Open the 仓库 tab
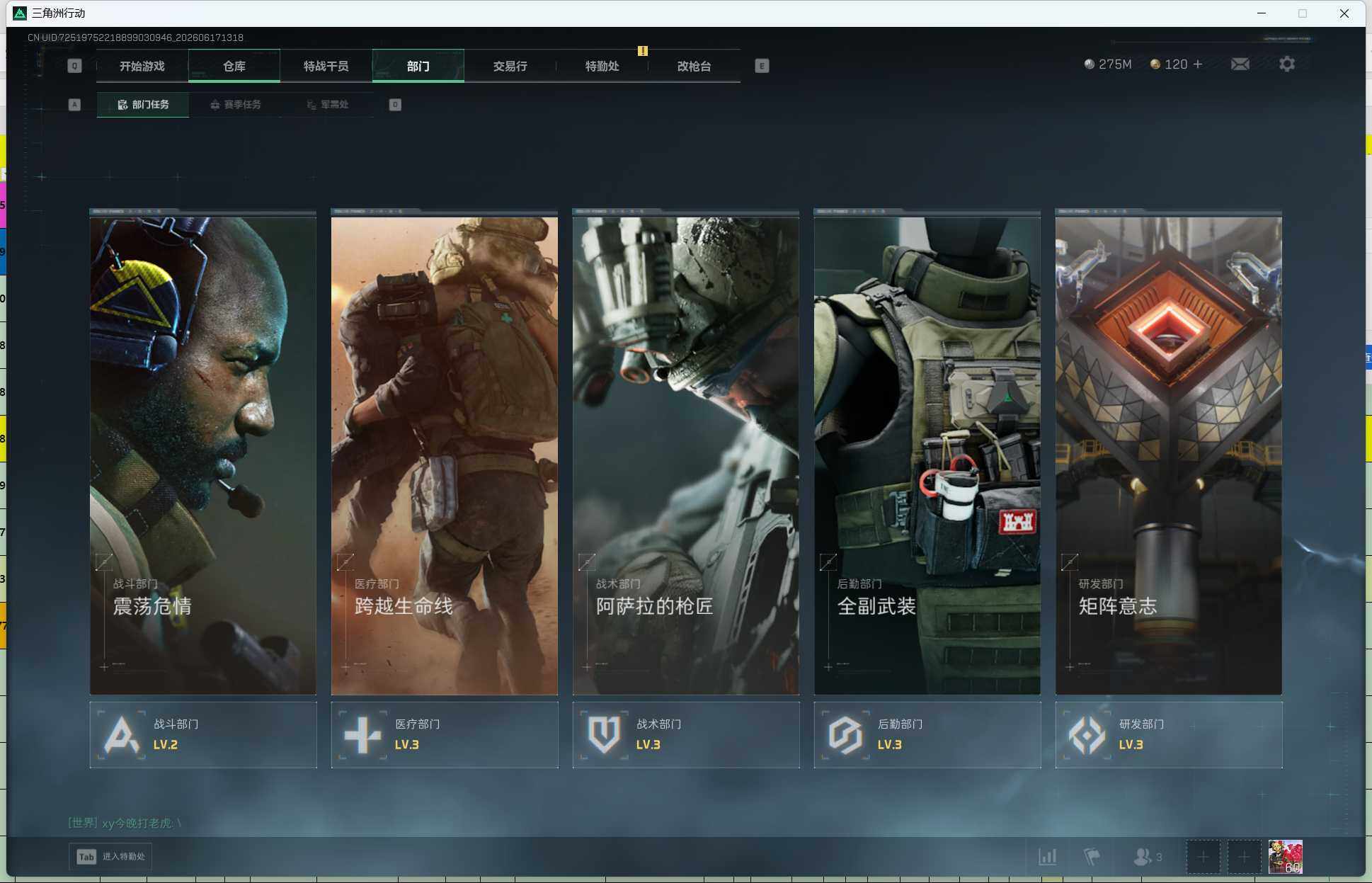Image resolution: width=1372 pixels, height=883 pixels. tap(234, 66)
